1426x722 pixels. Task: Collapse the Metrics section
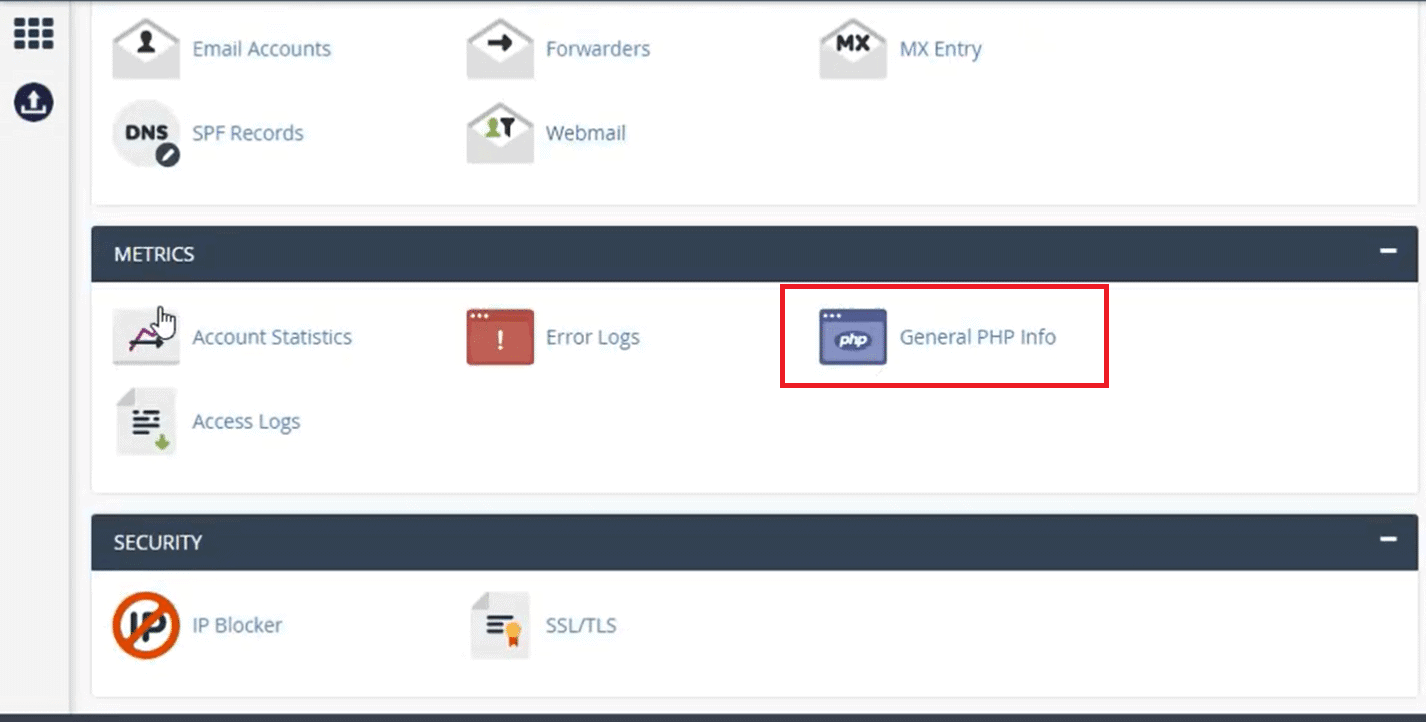pyautogui.click(x=1388, y=251)
